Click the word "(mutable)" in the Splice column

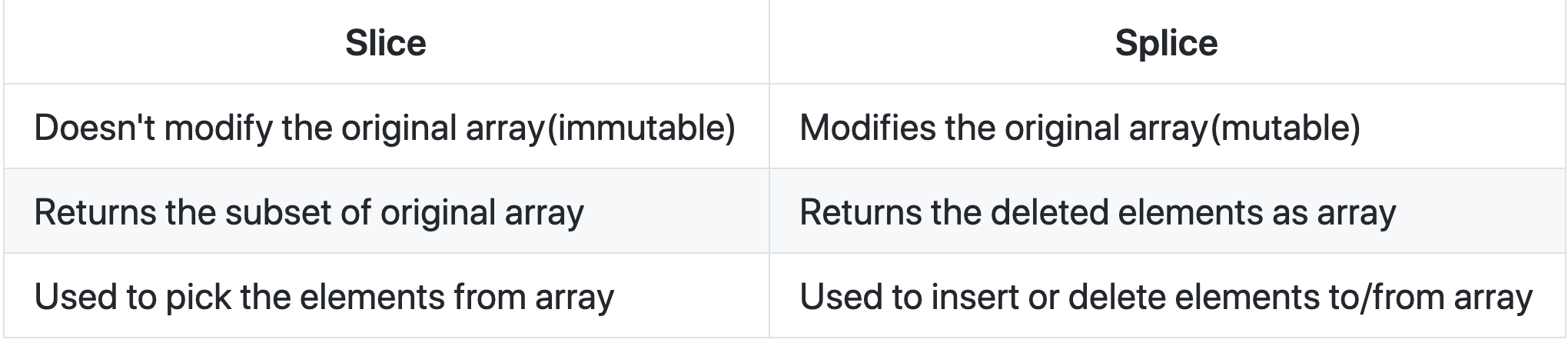coord(1285,128)
